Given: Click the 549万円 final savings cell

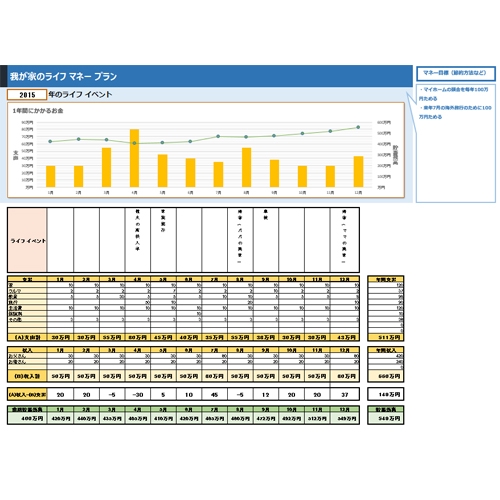Looking at the screenshot, I should [386, 418].
